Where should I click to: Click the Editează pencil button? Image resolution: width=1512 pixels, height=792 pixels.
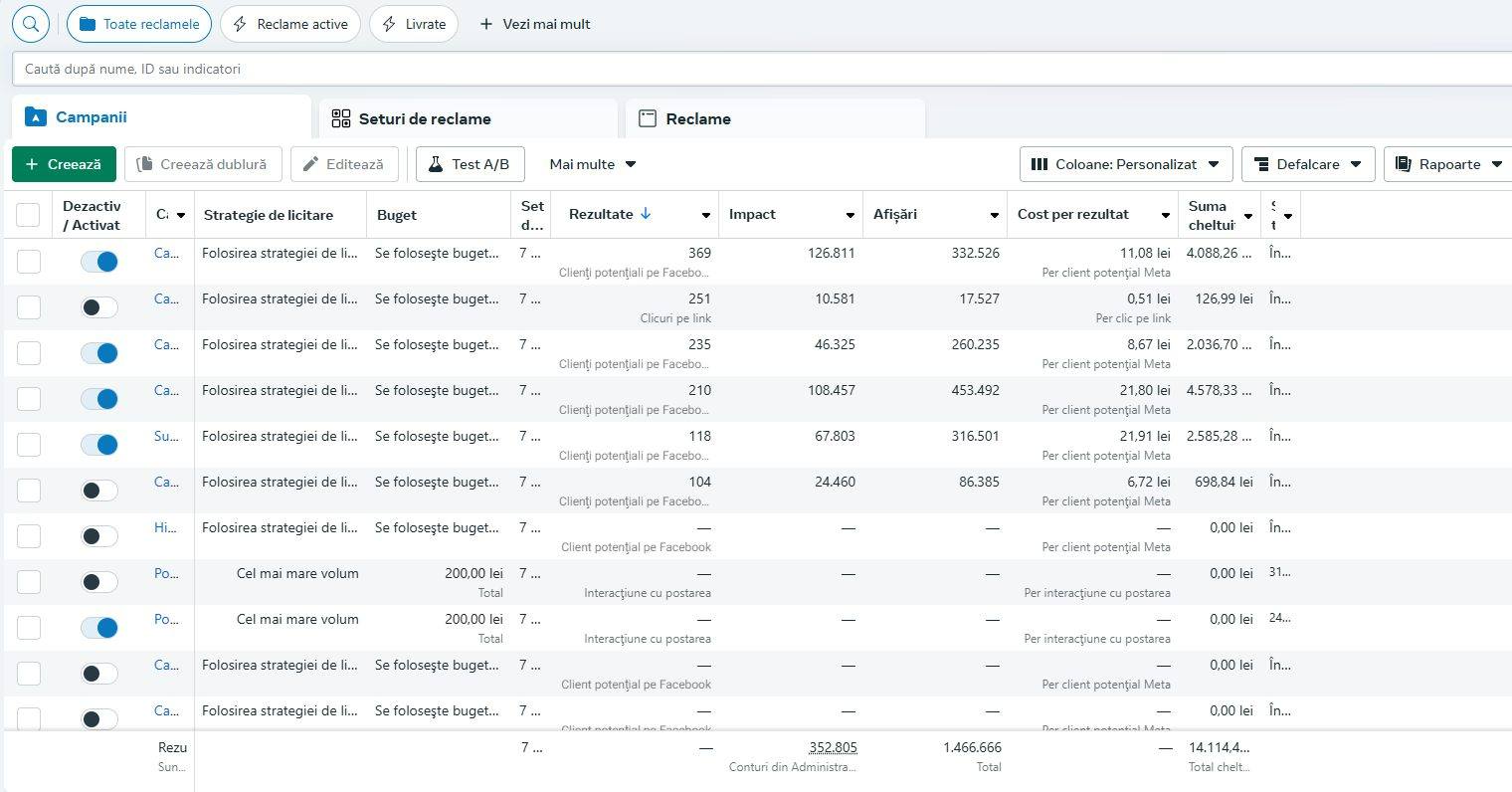click(344, 164)
